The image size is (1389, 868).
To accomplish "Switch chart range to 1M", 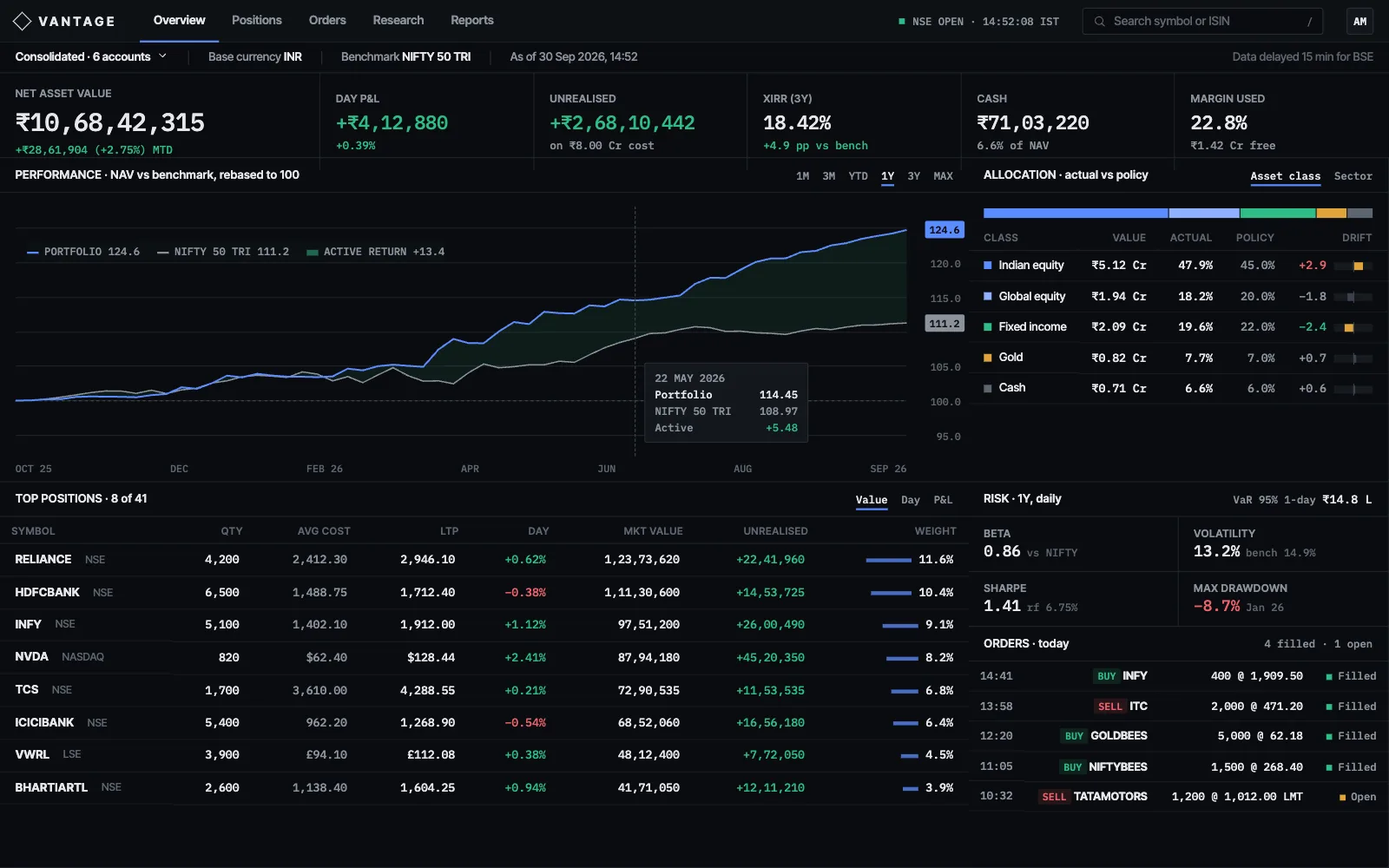I will tap(803, 176).
